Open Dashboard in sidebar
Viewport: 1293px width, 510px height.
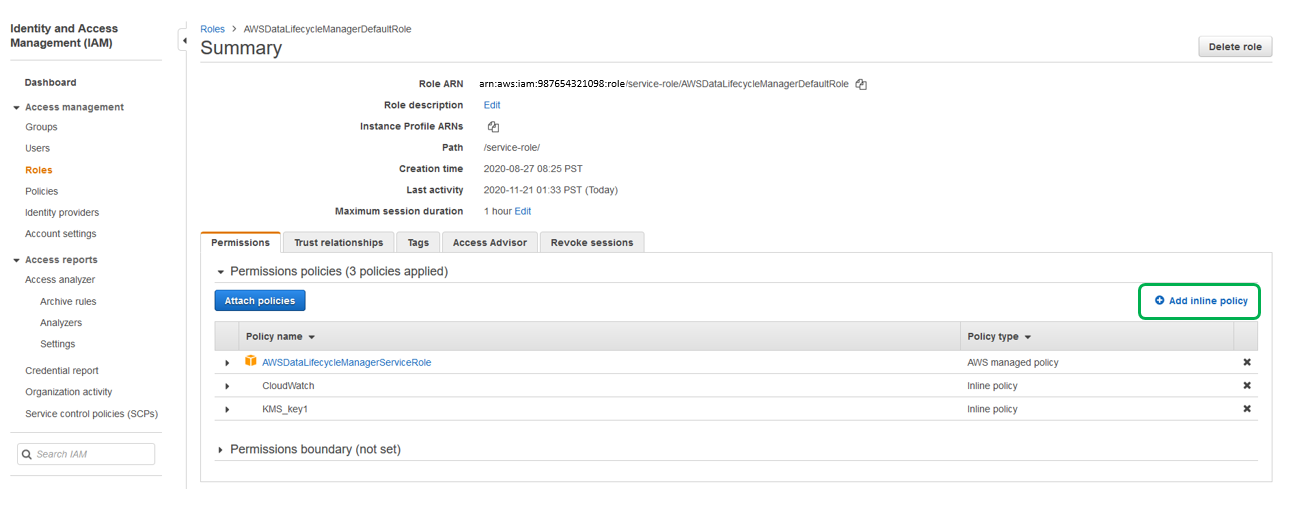tap(50, 82)
